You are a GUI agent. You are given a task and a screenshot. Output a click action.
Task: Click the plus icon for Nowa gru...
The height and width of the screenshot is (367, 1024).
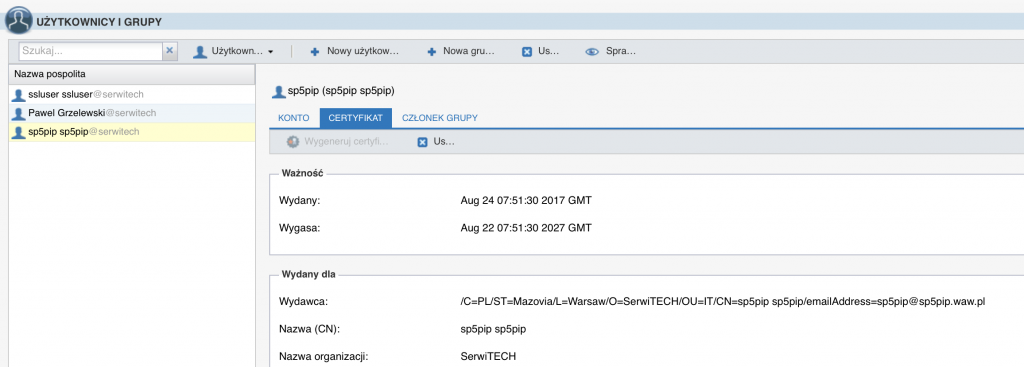(431, 52)
